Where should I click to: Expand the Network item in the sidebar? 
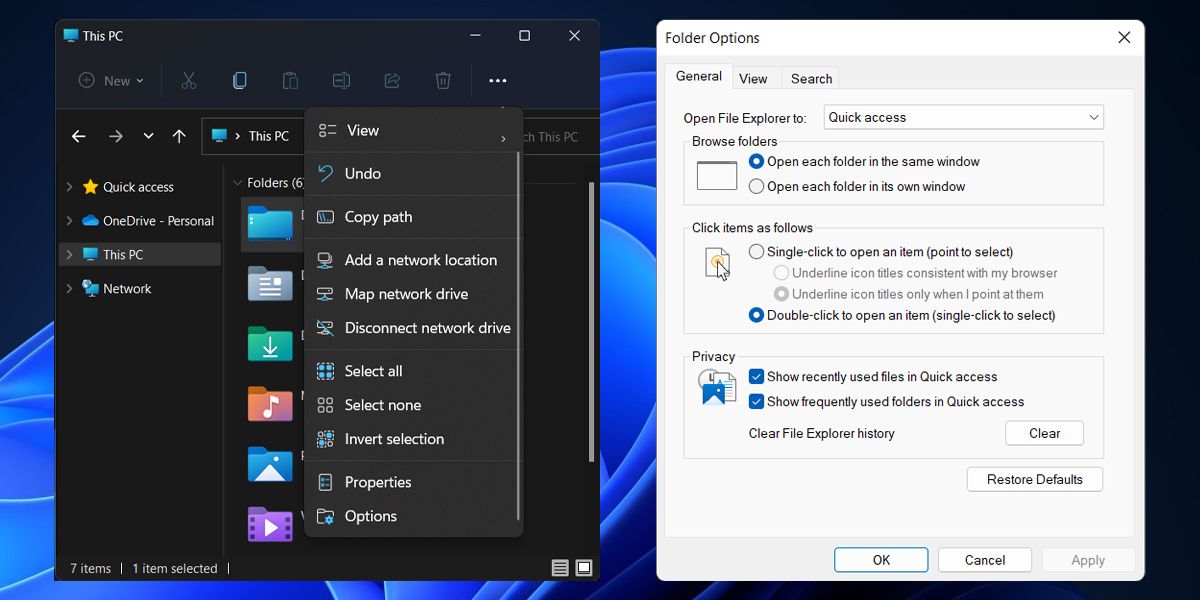coord(70,288)
